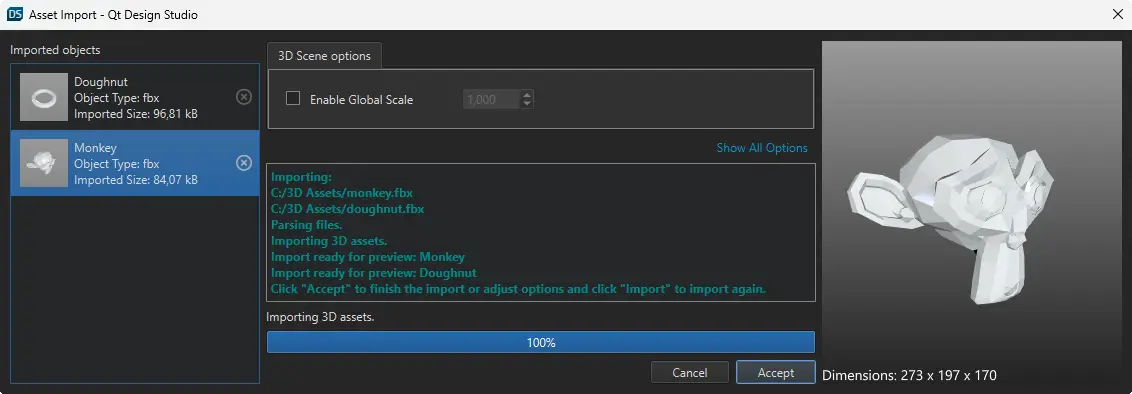Viewport: 1132px width, 394px height.
Task: Click 'Importing 3D assets.' status above progress bar
Action: coord(320,317)
